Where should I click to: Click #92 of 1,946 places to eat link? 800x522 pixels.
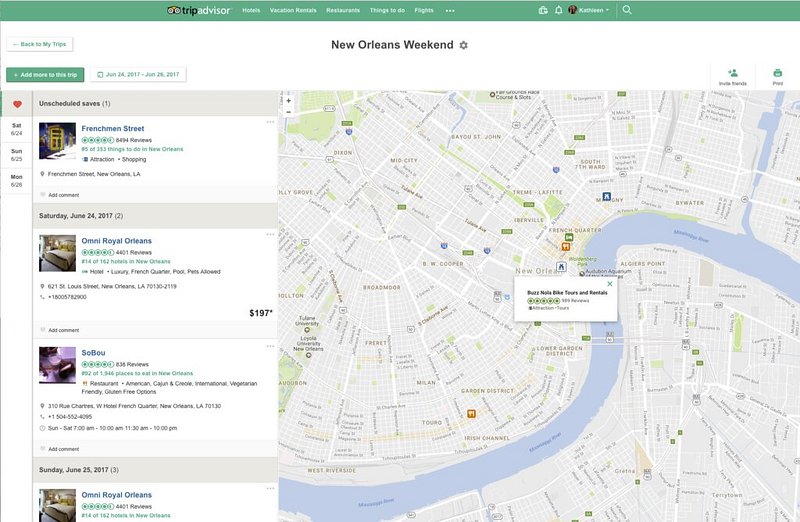coord(137,373)
